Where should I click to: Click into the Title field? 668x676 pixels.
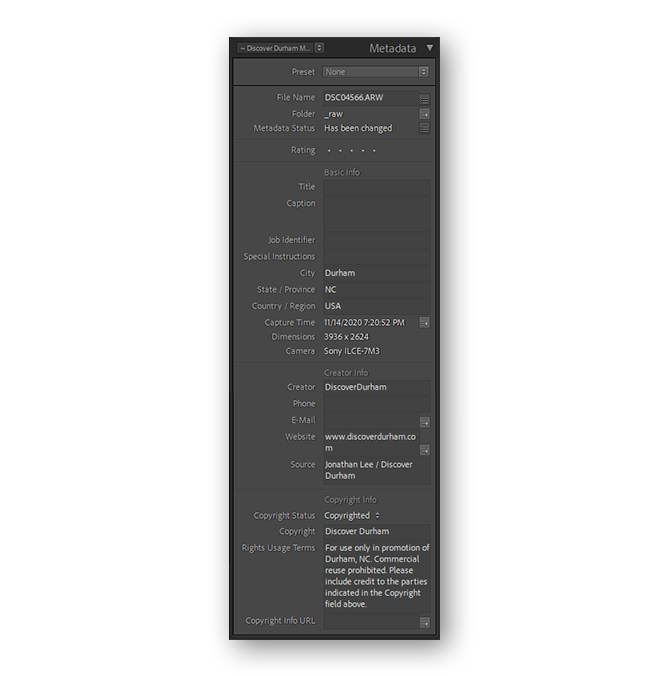376,187
